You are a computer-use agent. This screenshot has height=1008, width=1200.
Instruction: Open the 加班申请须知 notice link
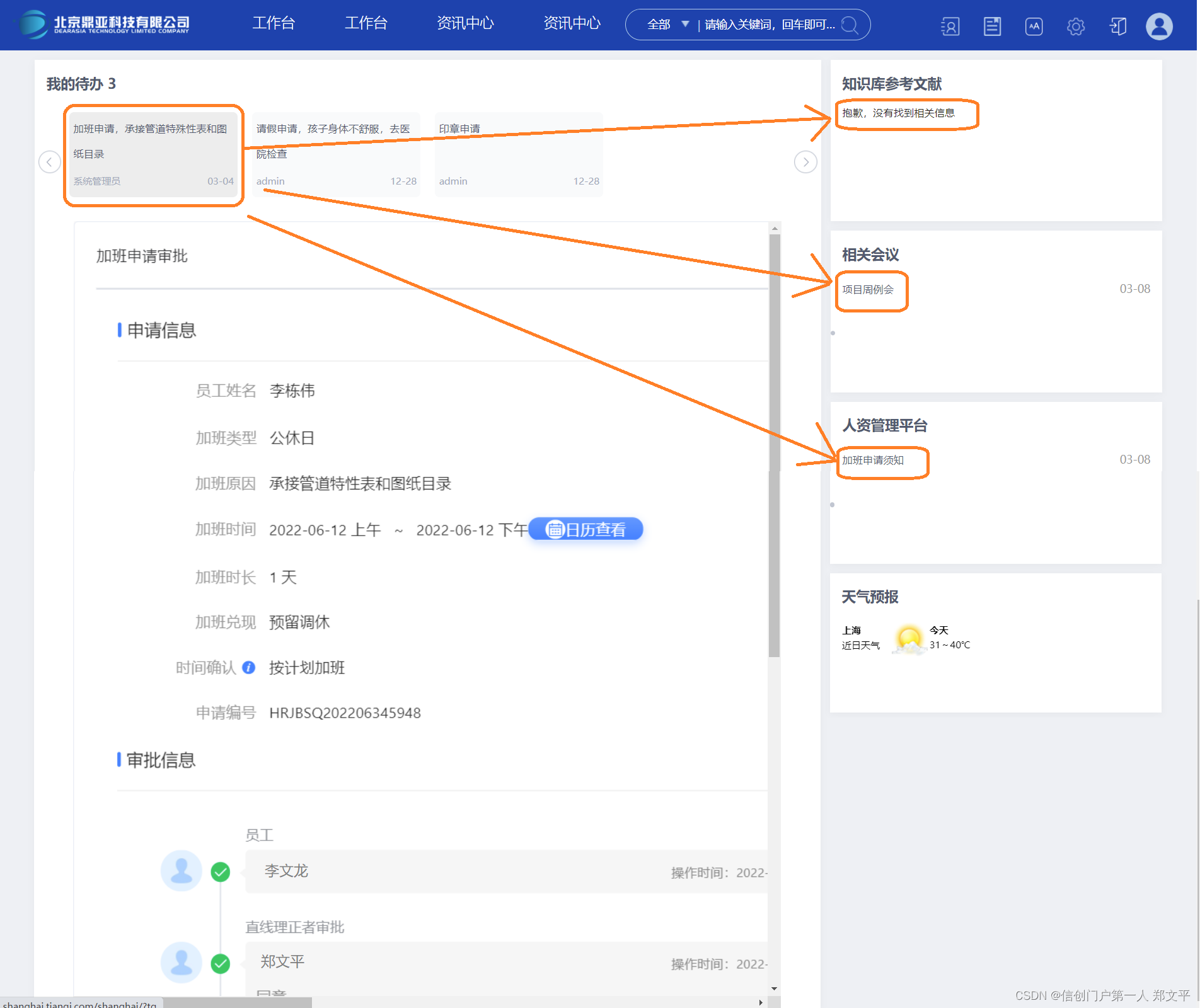point(873,460)
